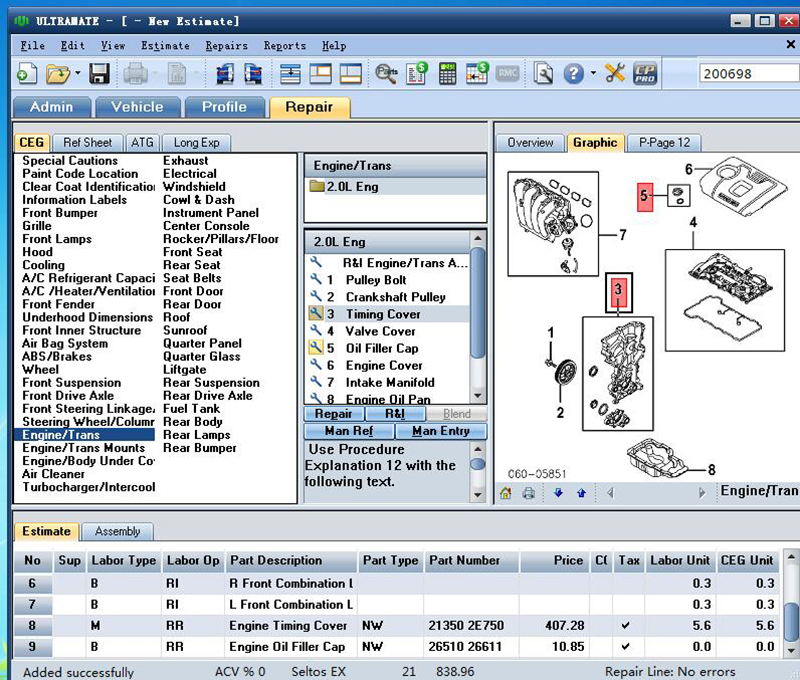800x680 pixels.
Task: Open the Estimate menu
Action: click(x=165, y=46)
